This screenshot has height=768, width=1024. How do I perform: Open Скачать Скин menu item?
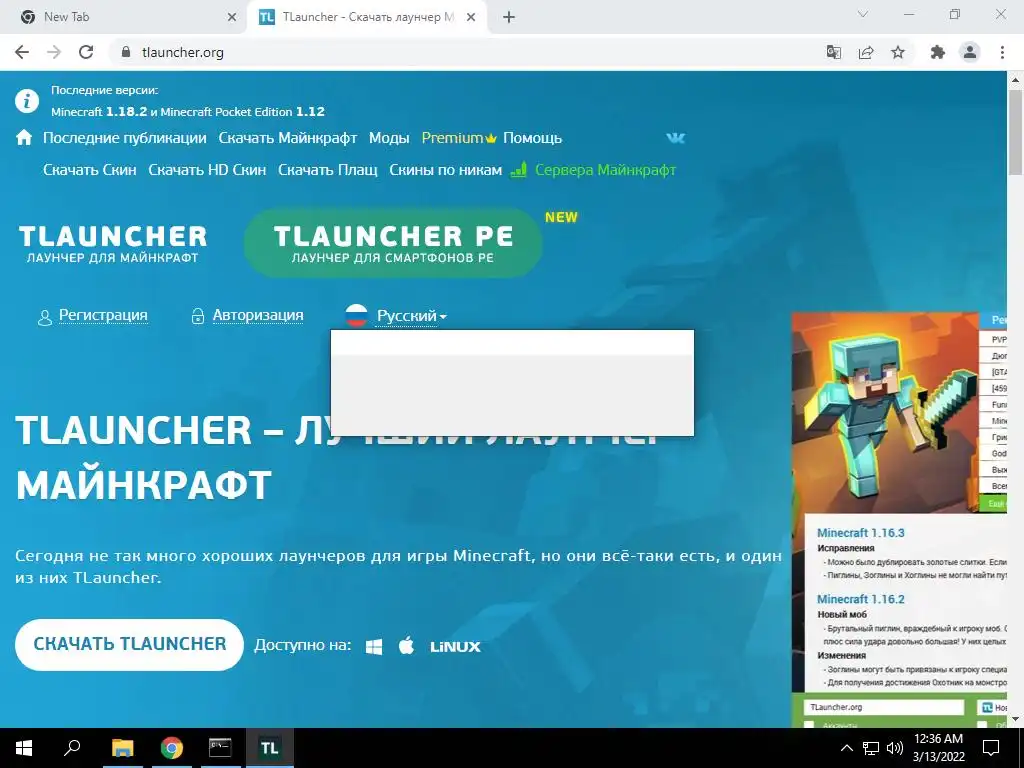[89, 170]
